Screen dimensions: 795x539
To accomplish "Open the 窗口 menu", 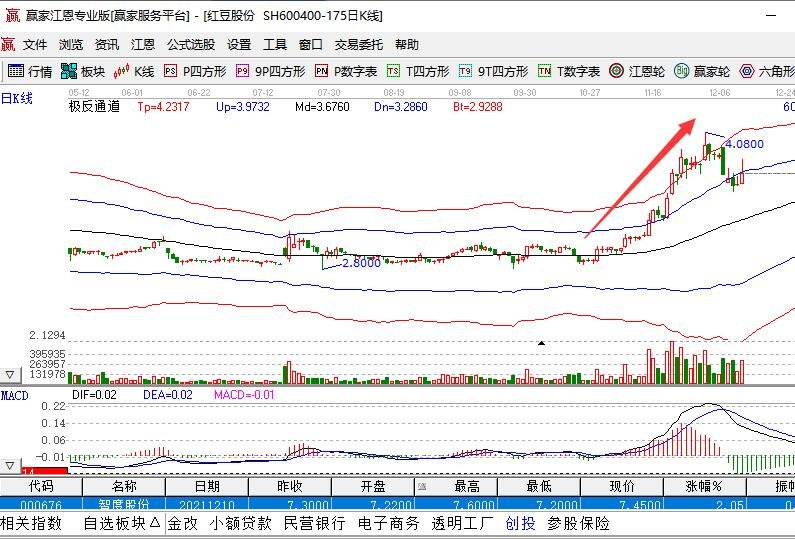I will click(311, 45).
